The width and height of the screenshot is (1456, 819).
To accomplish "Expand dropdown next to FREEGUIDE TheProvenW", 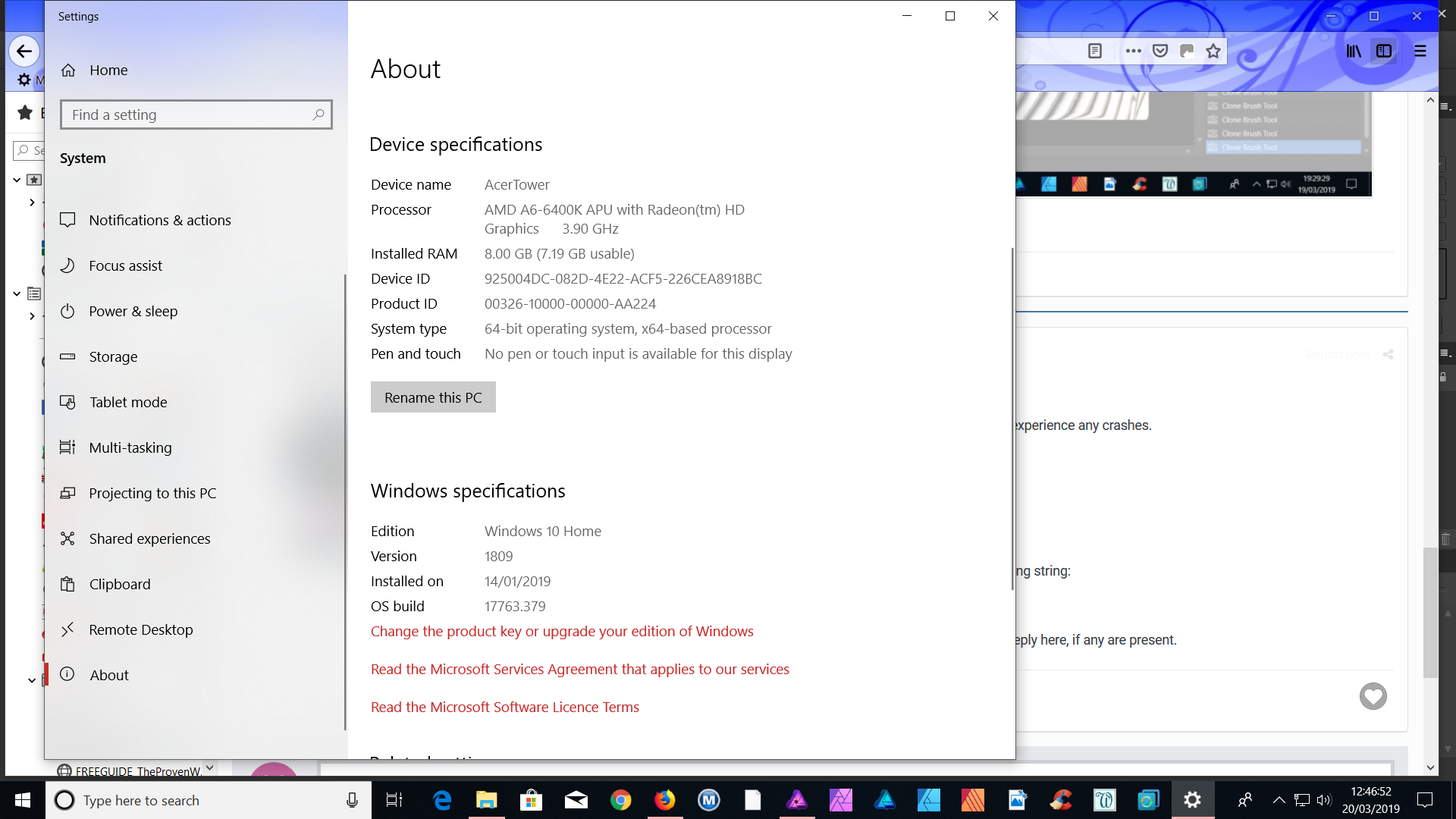I will 210,767.
